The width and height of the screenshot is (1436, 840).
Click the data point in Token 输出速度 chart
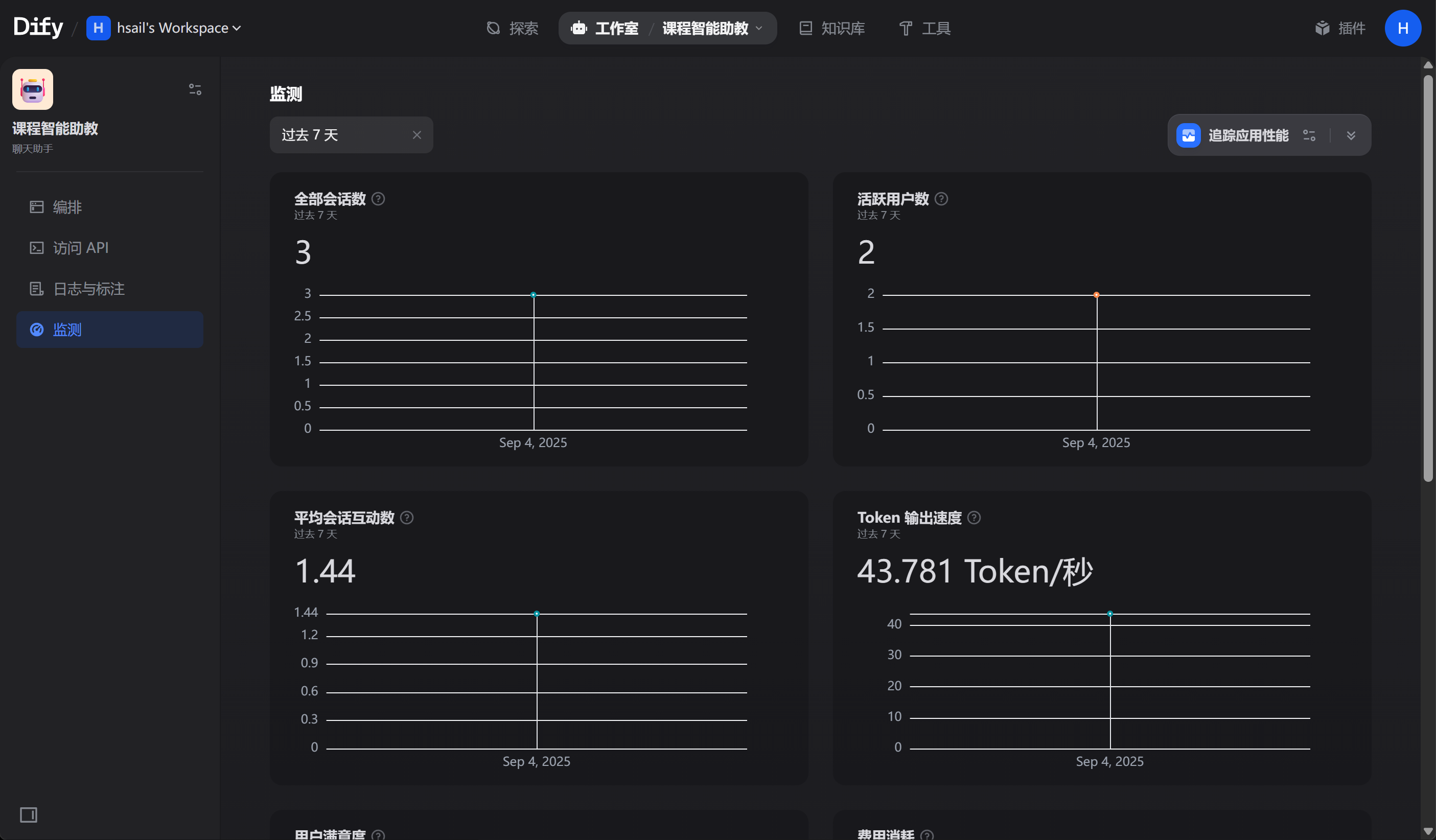[x=1110, y=613]
